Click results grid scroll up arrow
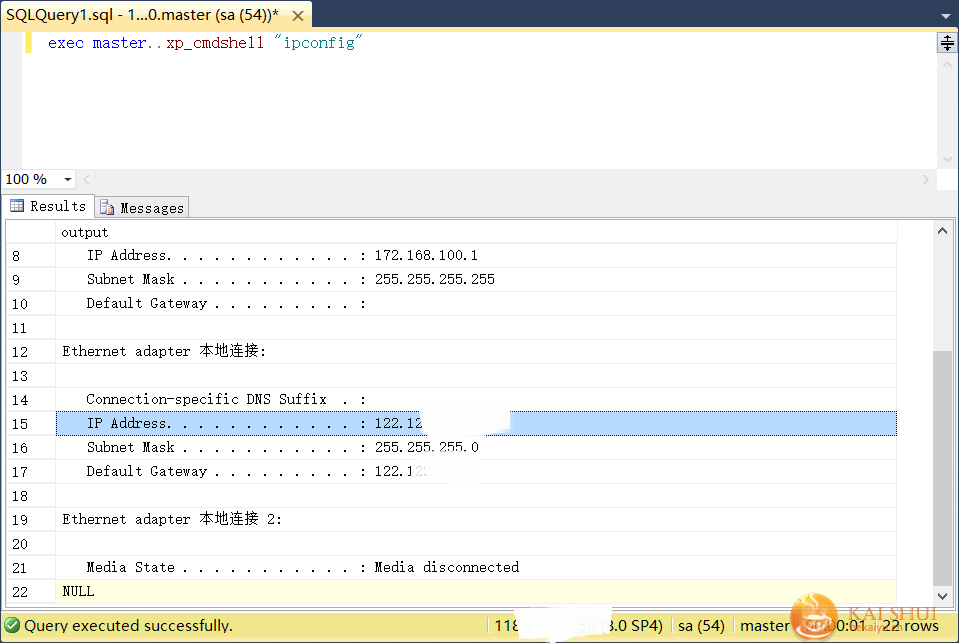Image resolution: width=959 pixels, height=643 pixels. pos(942,231)
